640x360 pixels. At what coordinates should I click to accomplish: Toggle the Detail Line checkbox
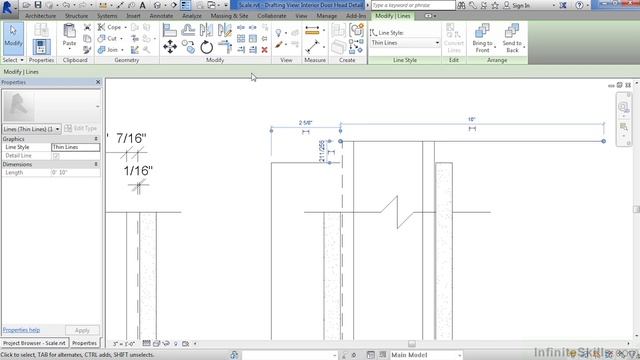click(x=56, y=156)
